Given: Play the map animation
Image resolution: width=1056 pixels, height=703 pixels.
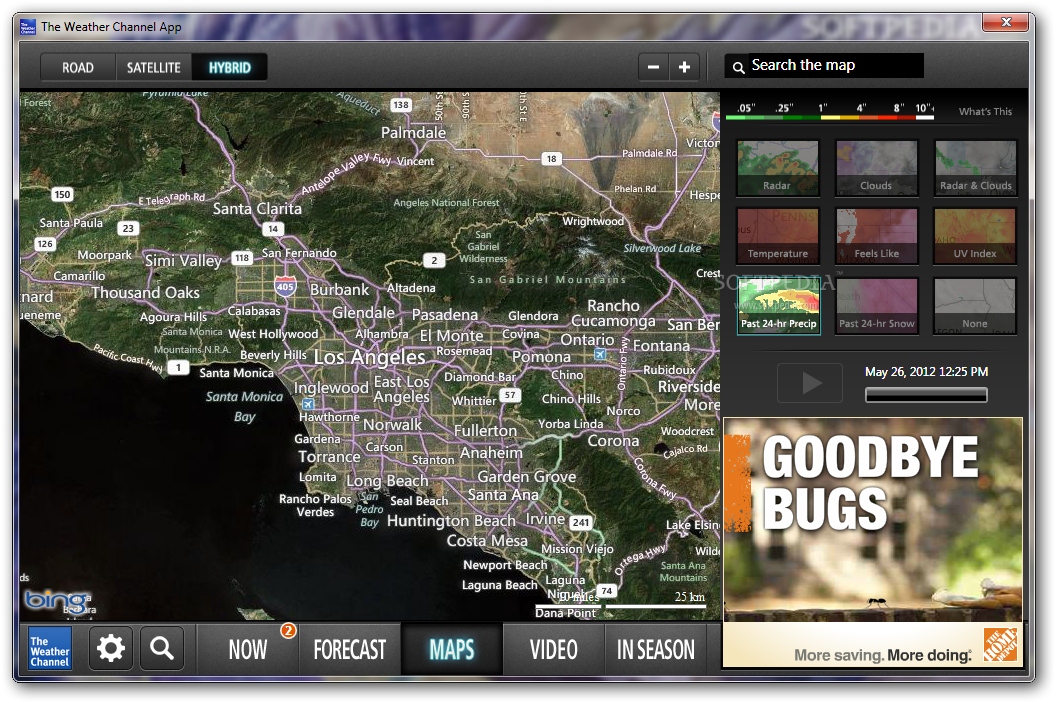Looking at the screenshot, I should coord(810,382).
